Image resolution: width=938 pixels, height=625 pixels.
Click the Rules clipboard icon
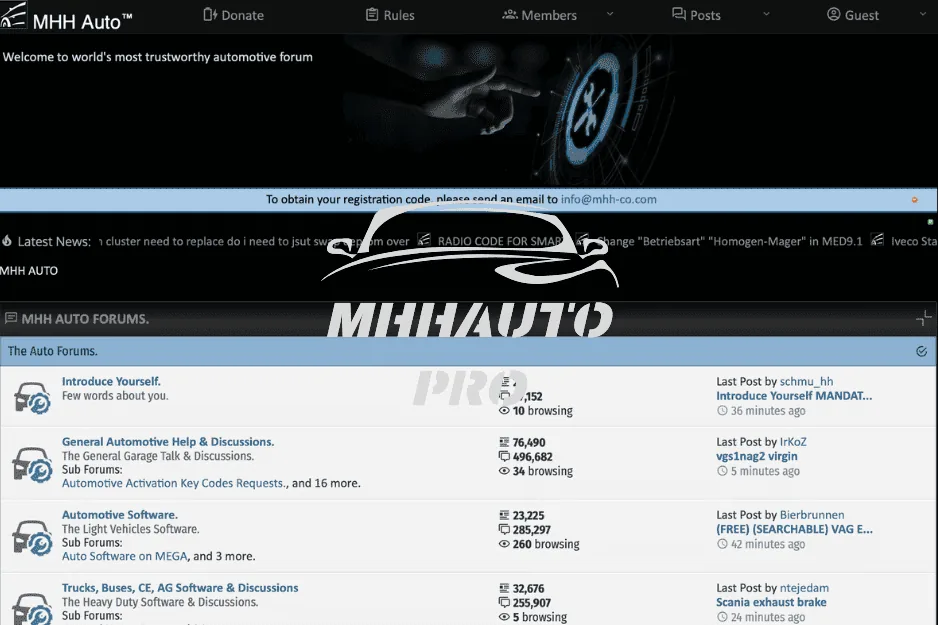coord(369,15)
